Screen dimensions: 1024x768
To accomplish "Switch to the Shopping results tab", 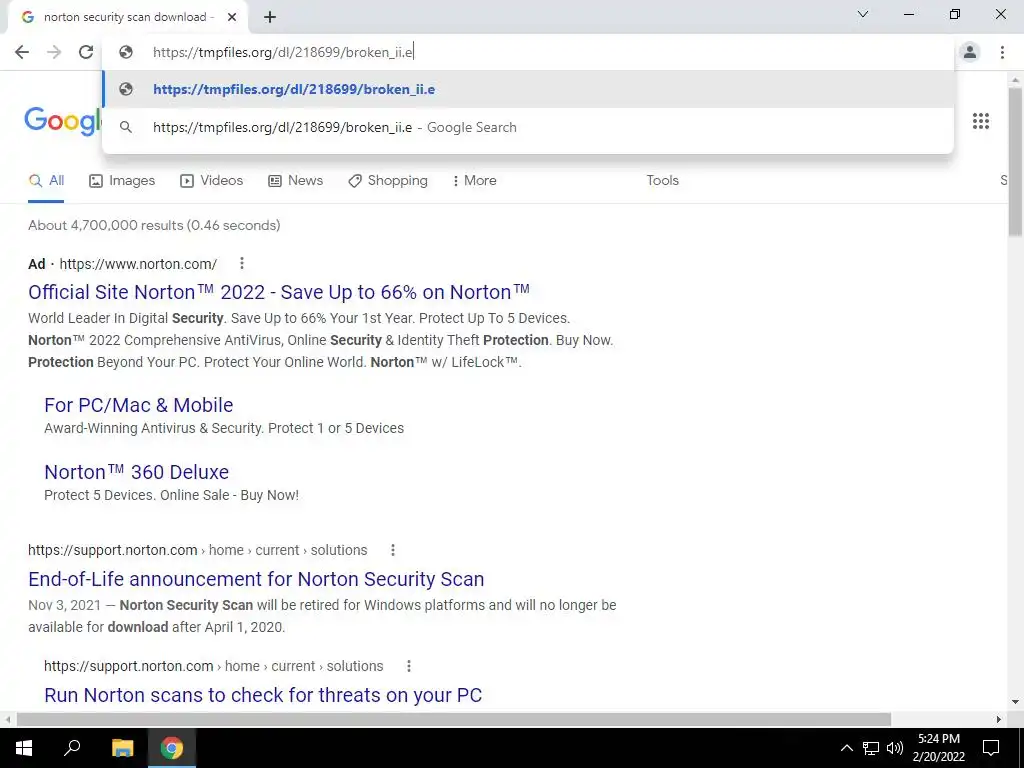I will coord(388,181).
